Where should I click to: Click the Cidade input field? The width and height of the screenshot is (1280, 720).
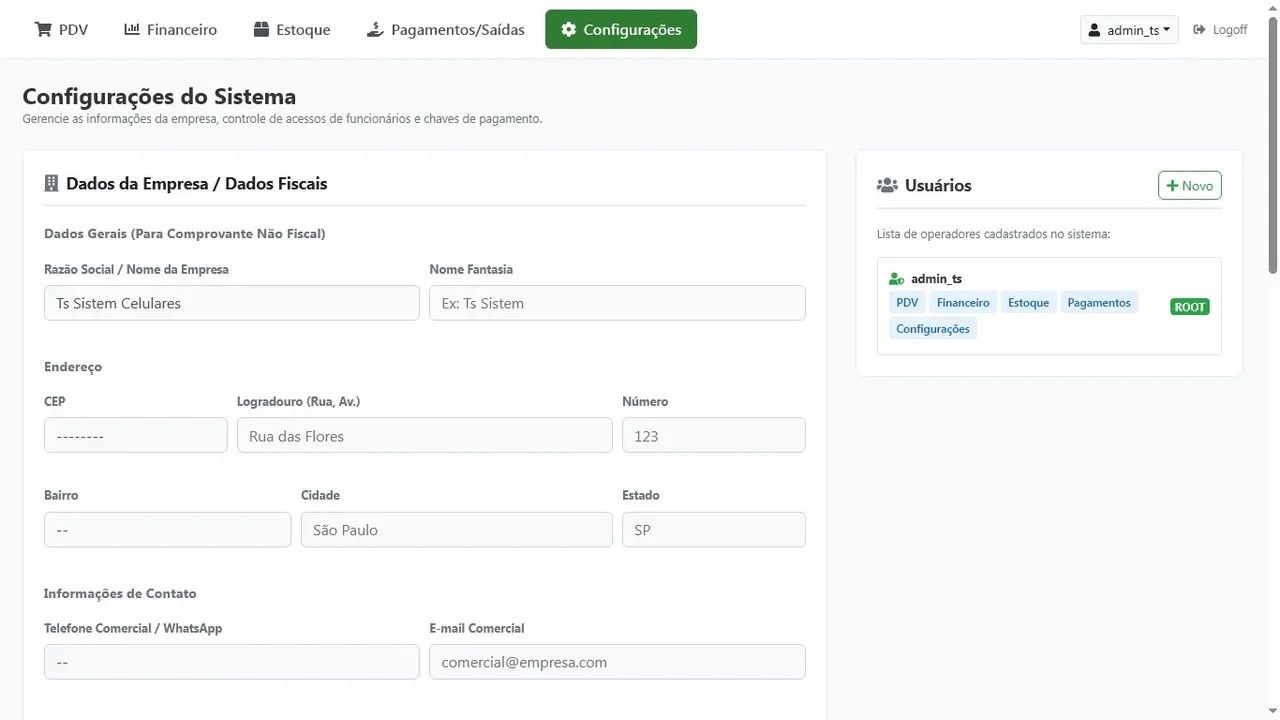click(457, 530)
